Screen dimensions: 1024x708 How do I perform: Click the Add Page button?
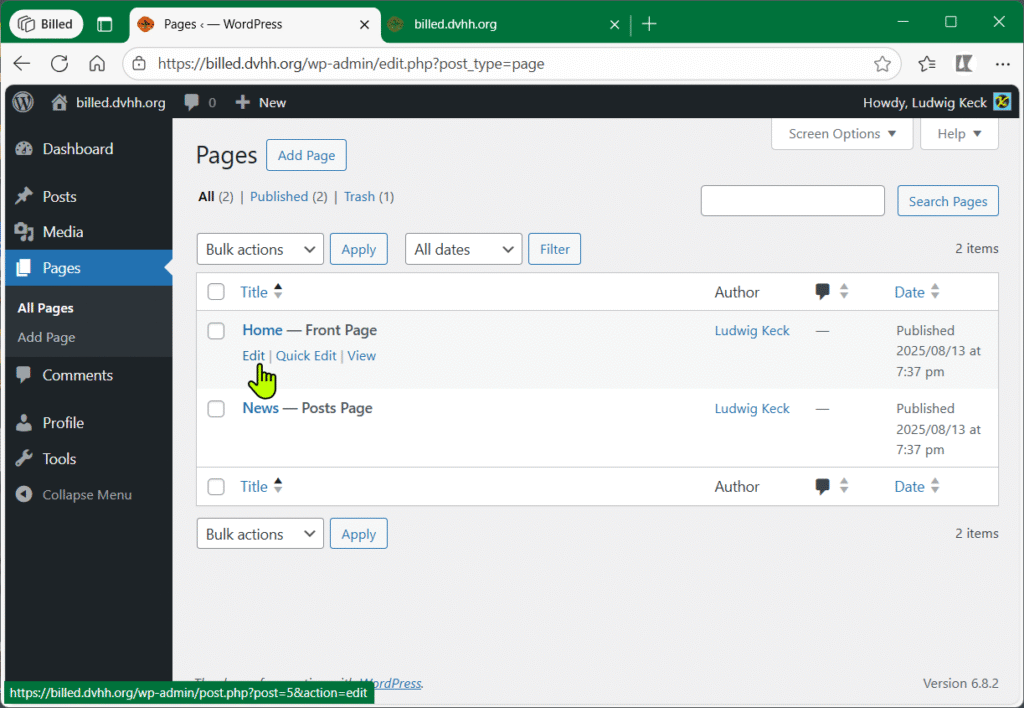point(306,156)
